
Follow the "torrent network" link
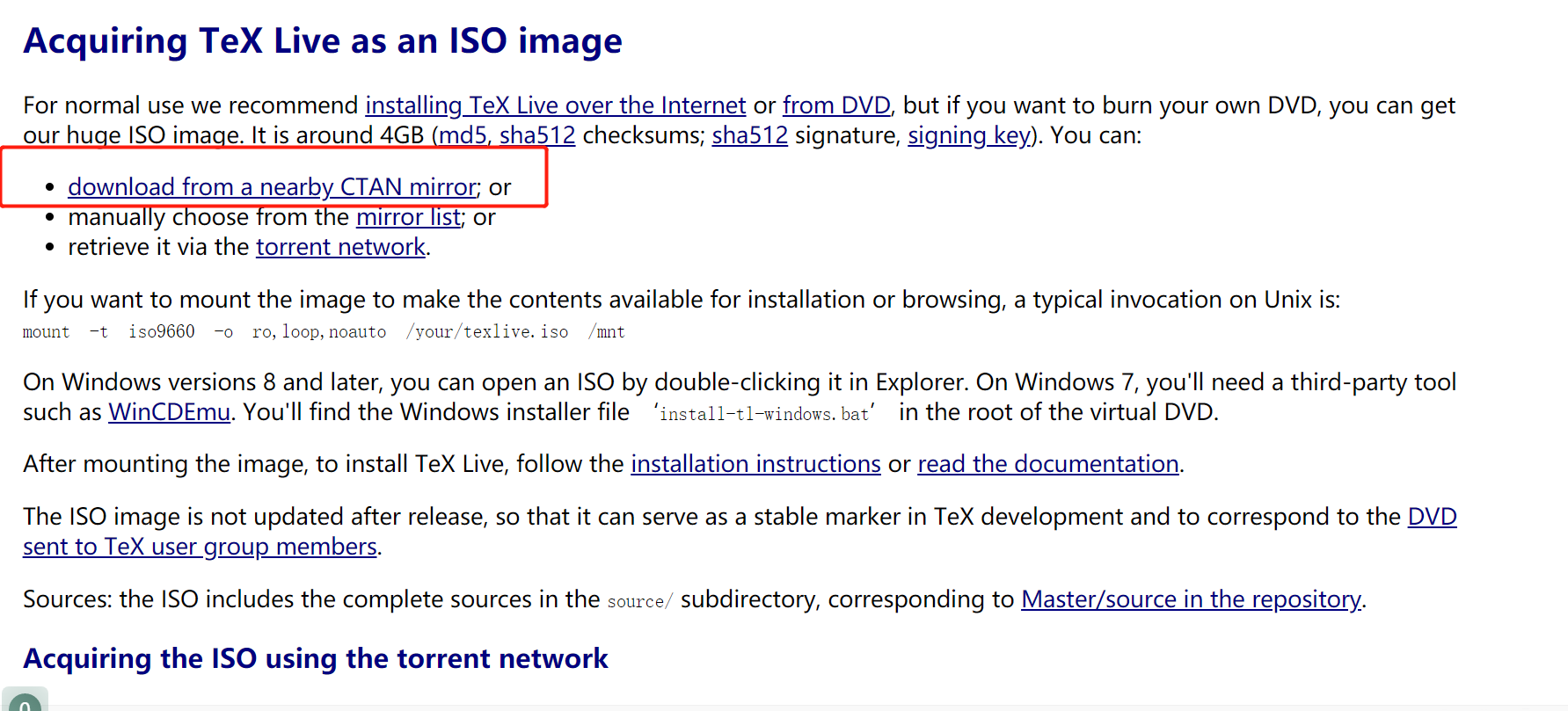pyautogui.click(x=340, y=247)
